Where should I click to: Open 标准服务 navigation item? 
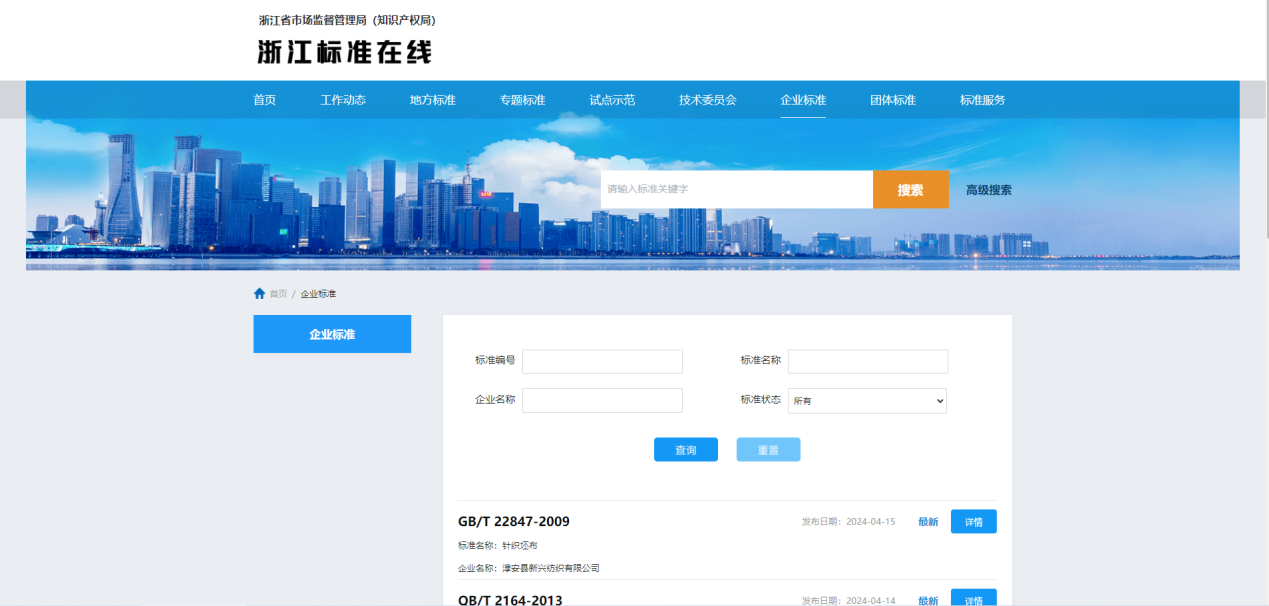[983, 100]
